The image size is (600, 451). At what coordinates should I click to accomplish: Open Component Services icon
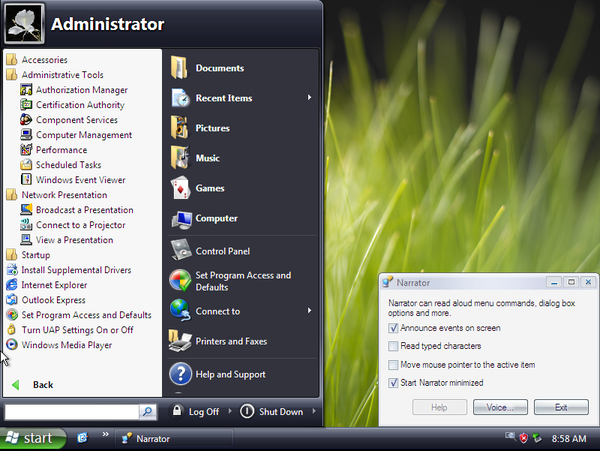[x=26, y=120]
